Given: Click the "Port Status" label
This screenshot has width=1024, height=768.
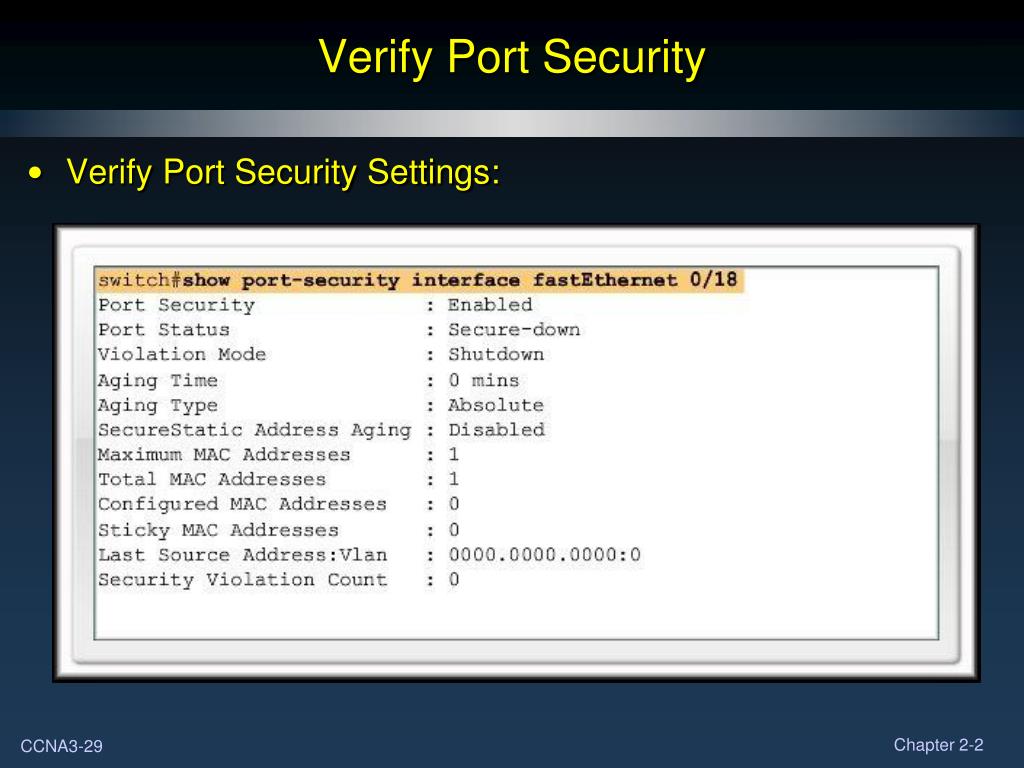Looking at the screenshot, I should coord(164,330).
